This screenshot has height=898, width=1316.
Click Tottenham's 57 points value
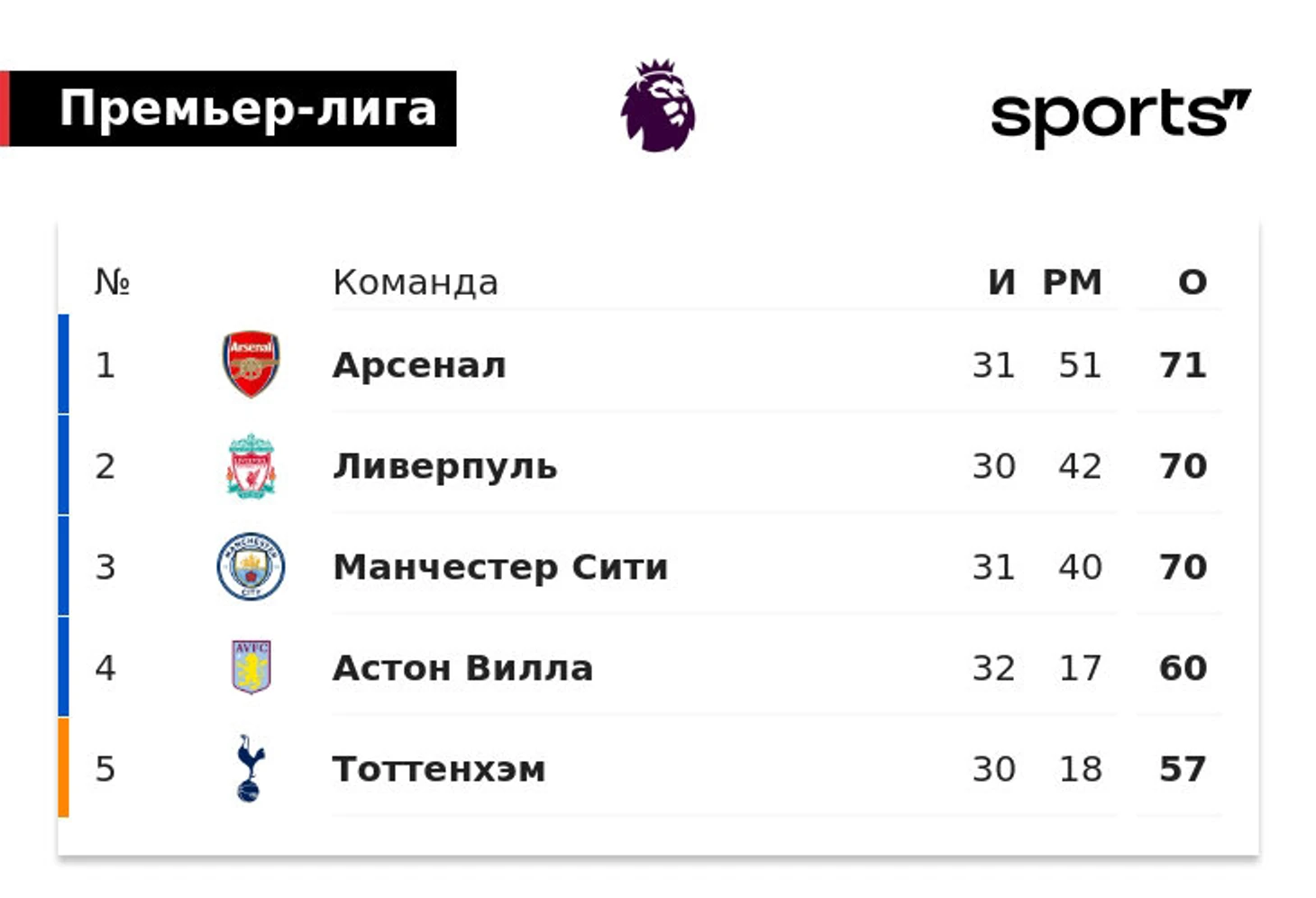click(x=1183, y=769)
